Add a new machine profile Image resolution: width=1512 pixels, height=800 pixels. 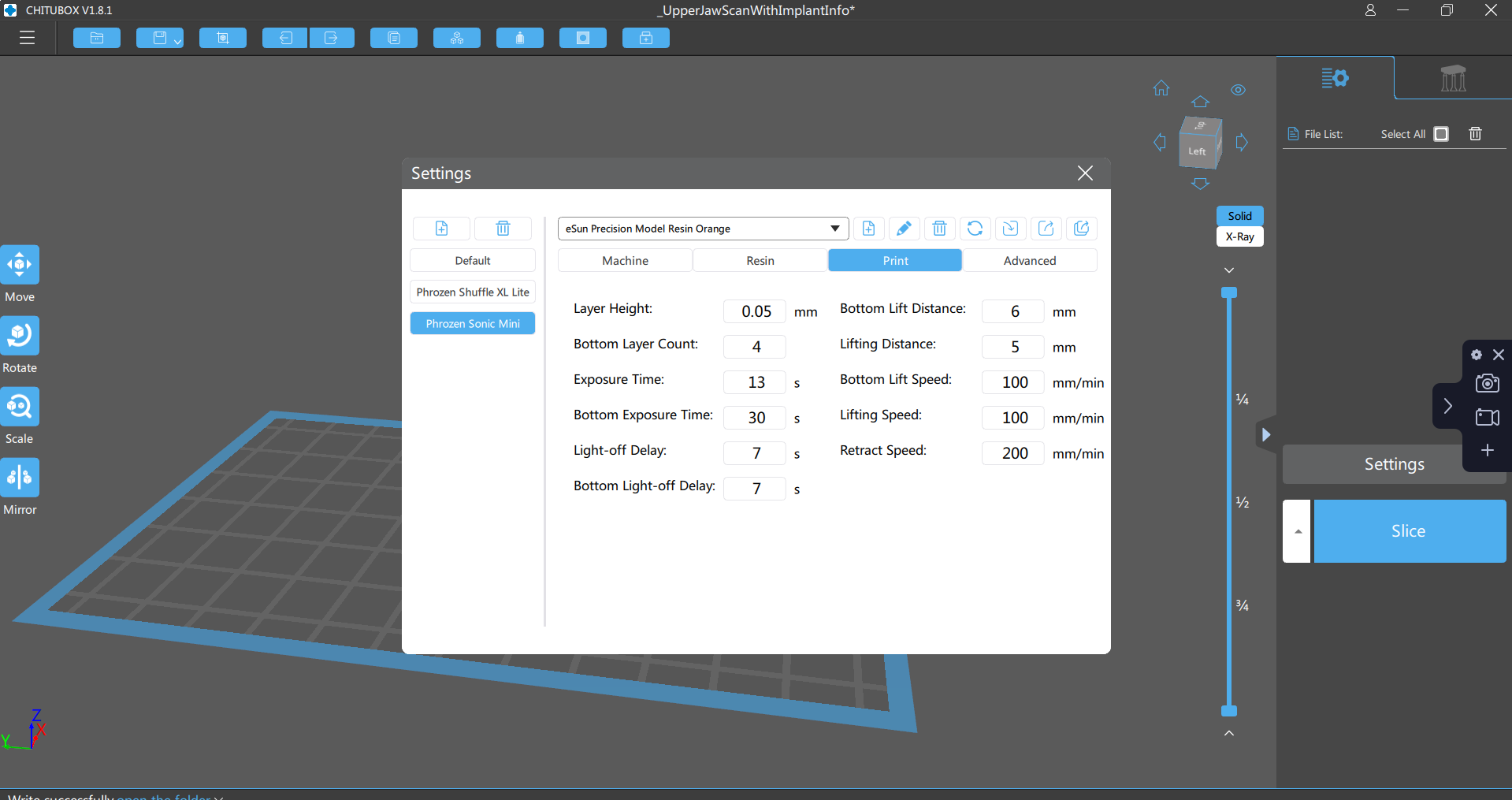(441, 229)
